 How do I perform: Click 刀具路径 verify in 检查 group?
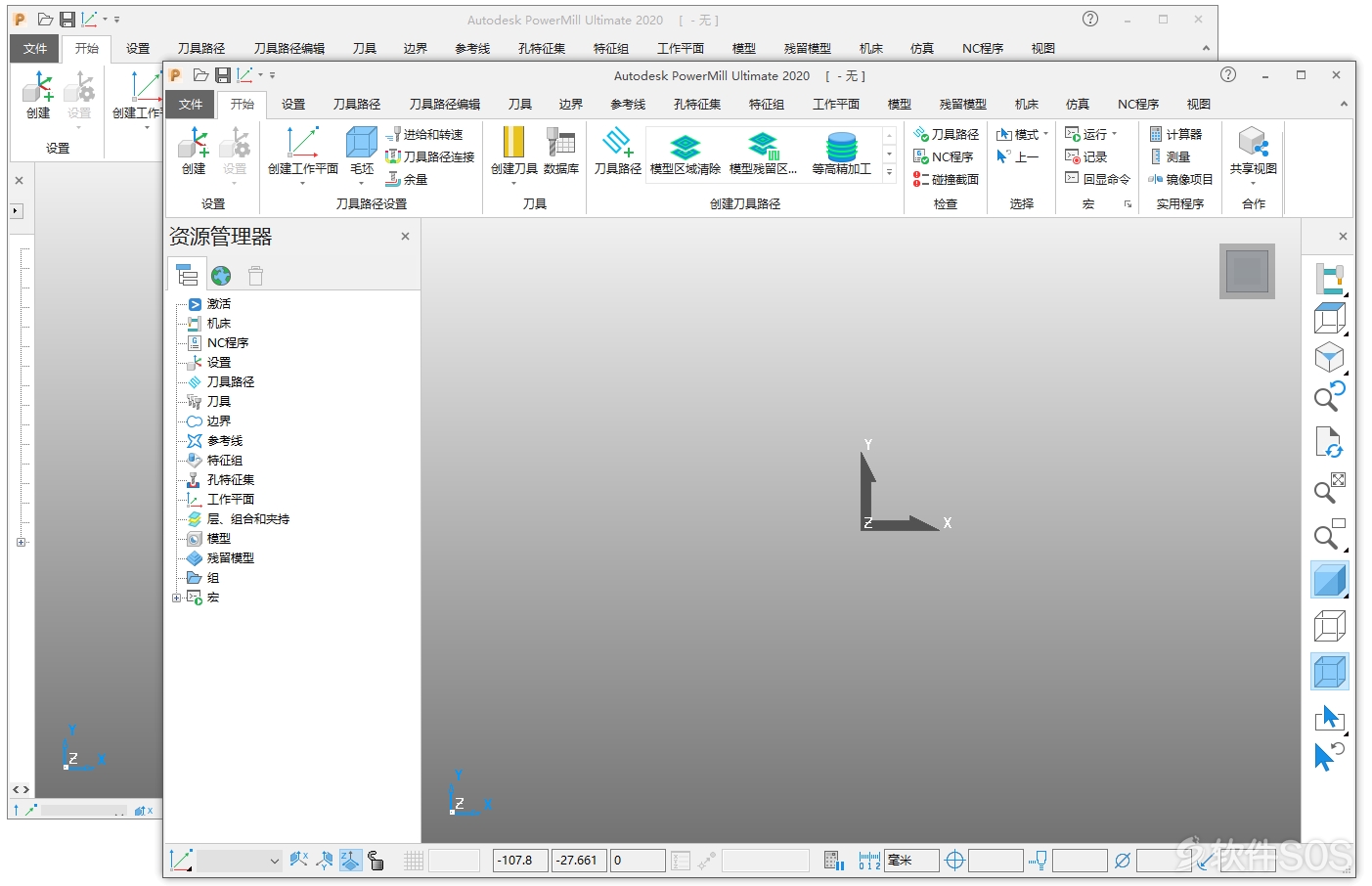tap(946, 134)
